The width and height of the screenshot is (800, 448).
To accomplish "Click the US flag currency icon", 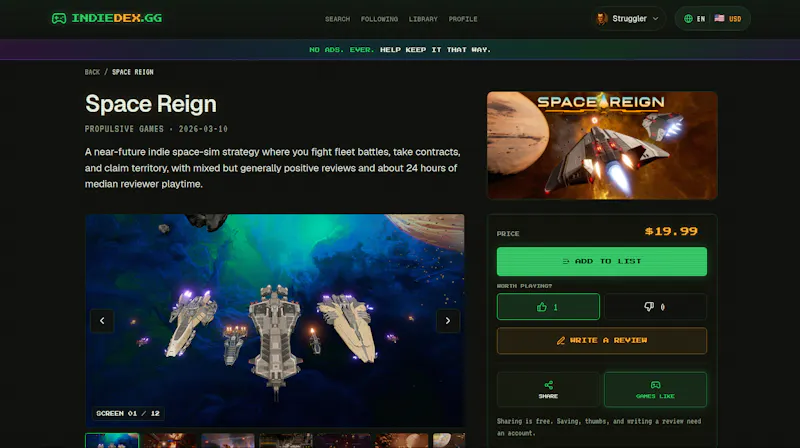I will pos(719,18).
